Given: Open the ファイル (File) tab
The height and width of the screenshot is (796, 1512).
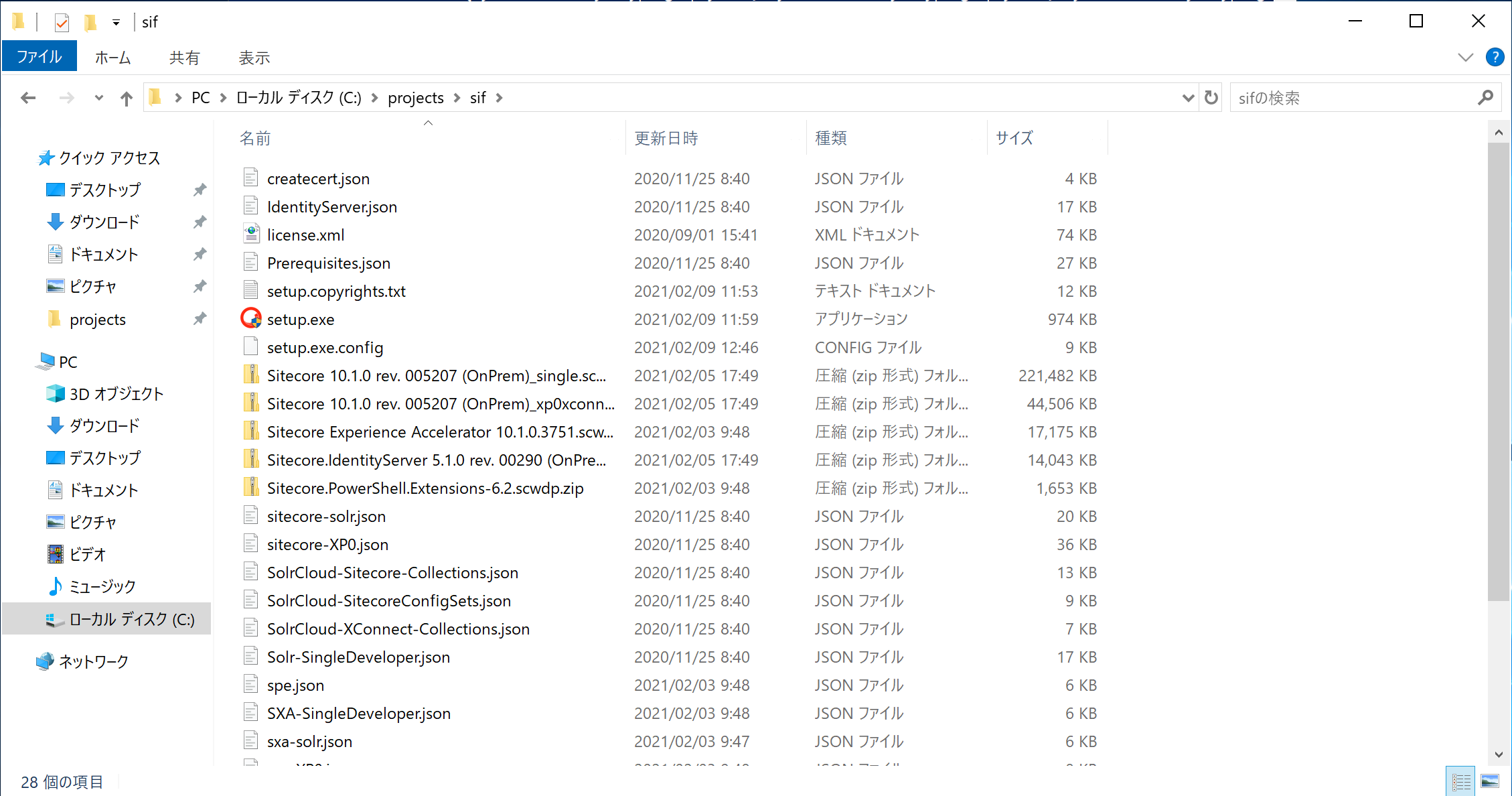Looking at the screenshot, I should 40,56.
